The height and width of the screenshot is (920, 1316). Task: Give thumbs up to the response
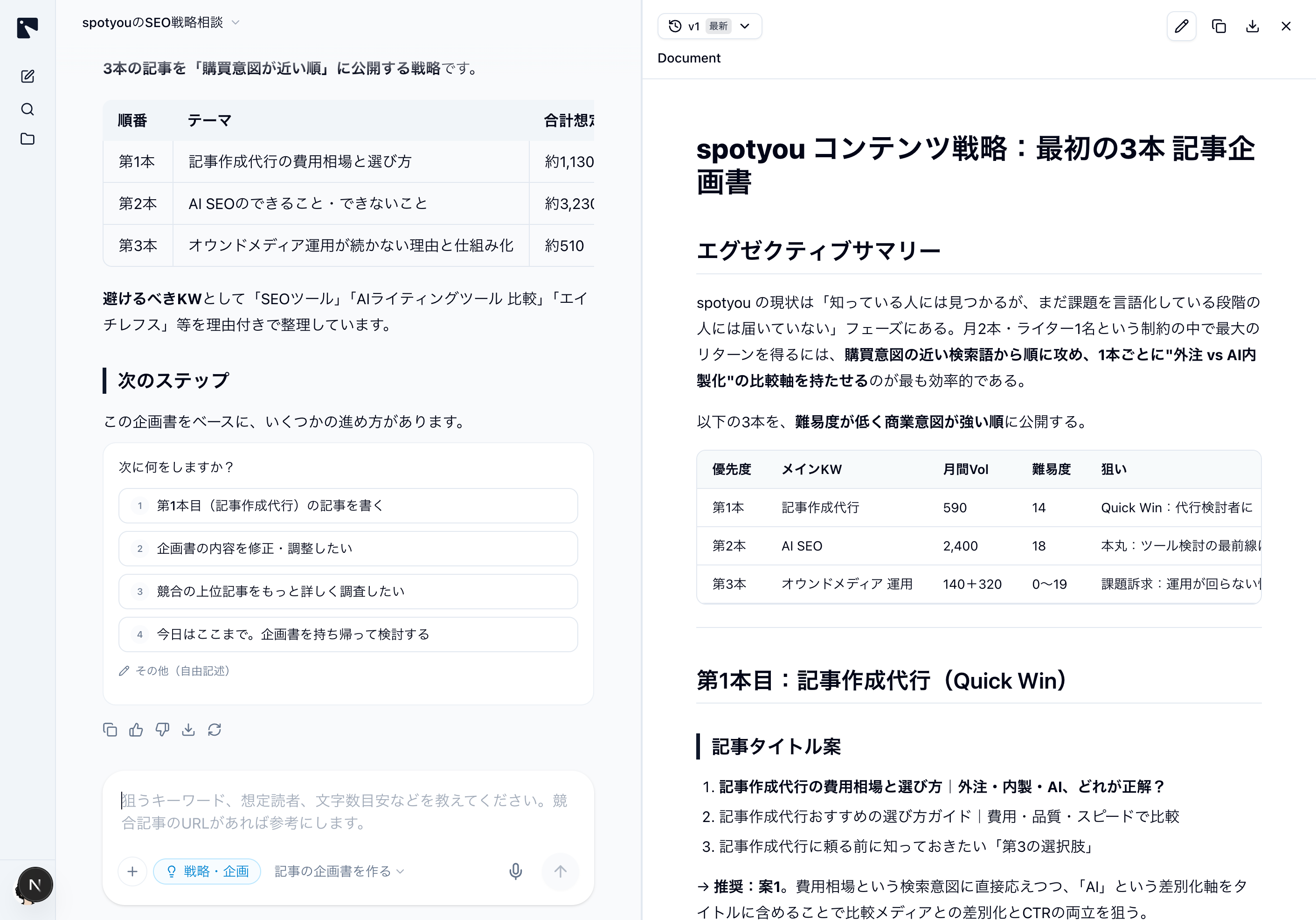pyautogui.click(x=136, y=730)
